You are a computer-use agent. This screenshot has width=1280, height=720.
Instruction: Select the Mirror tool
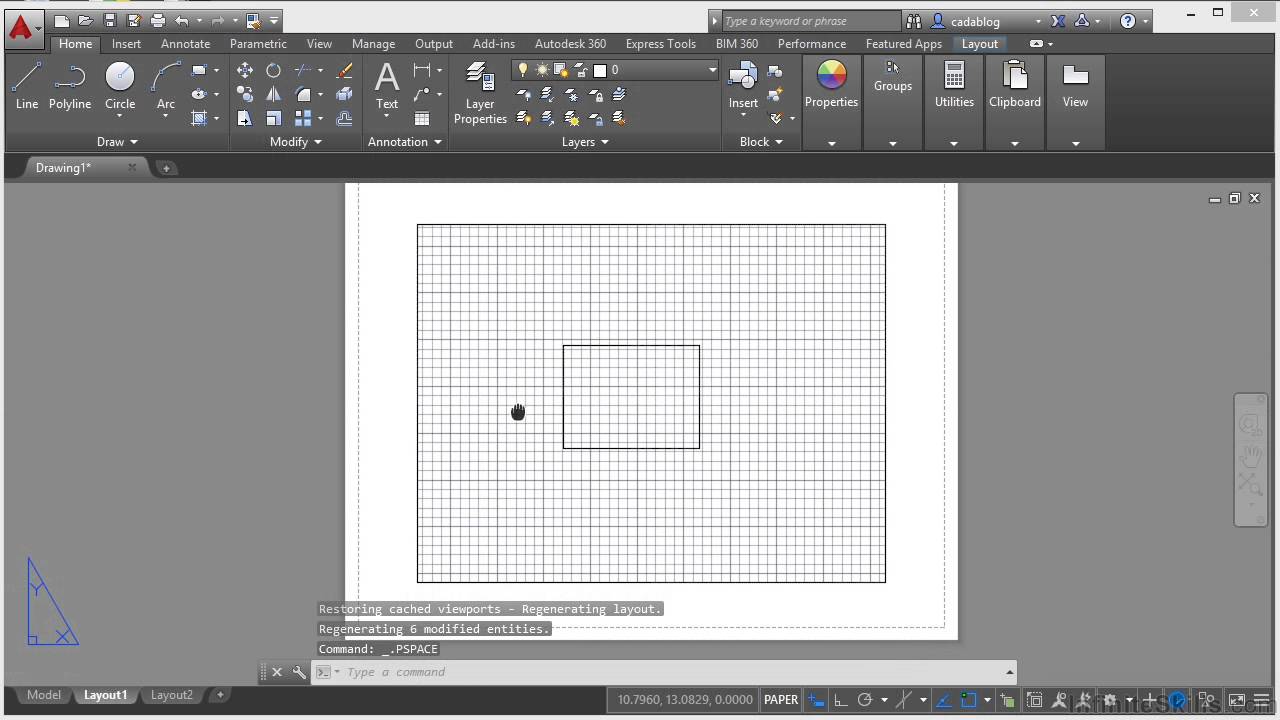coord(273,95)
